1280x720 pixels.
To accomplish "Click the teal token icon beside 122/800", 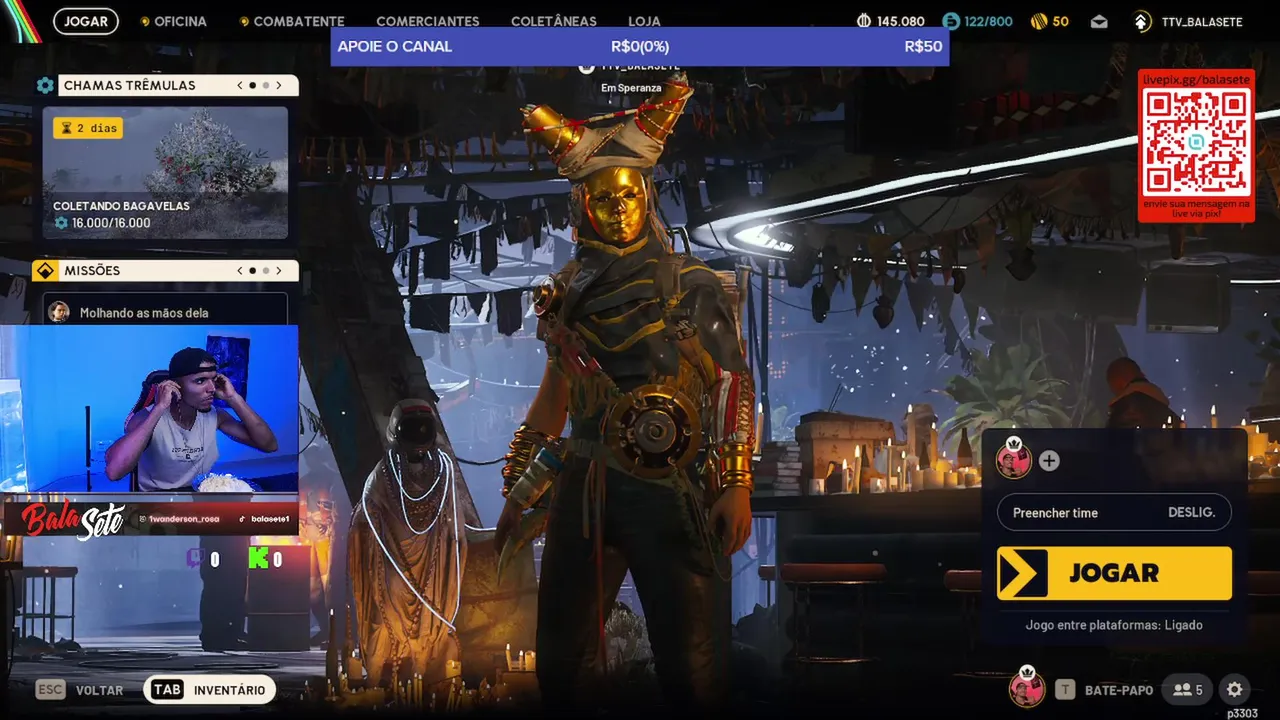I will click(x=950, y=21).
